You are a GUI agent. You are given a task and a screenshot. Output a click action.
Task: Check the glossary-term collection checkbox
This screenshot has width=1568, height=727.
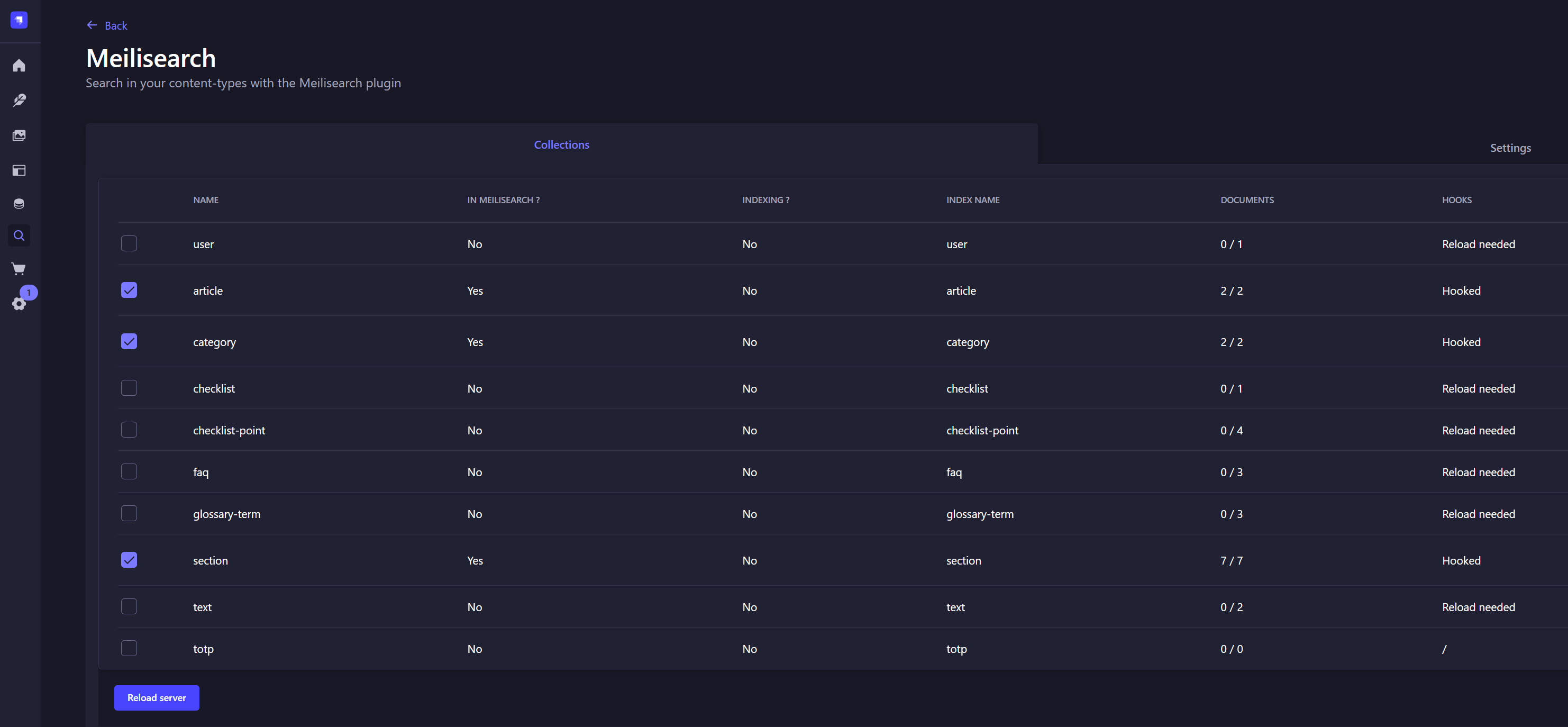(x=129, y=513)
